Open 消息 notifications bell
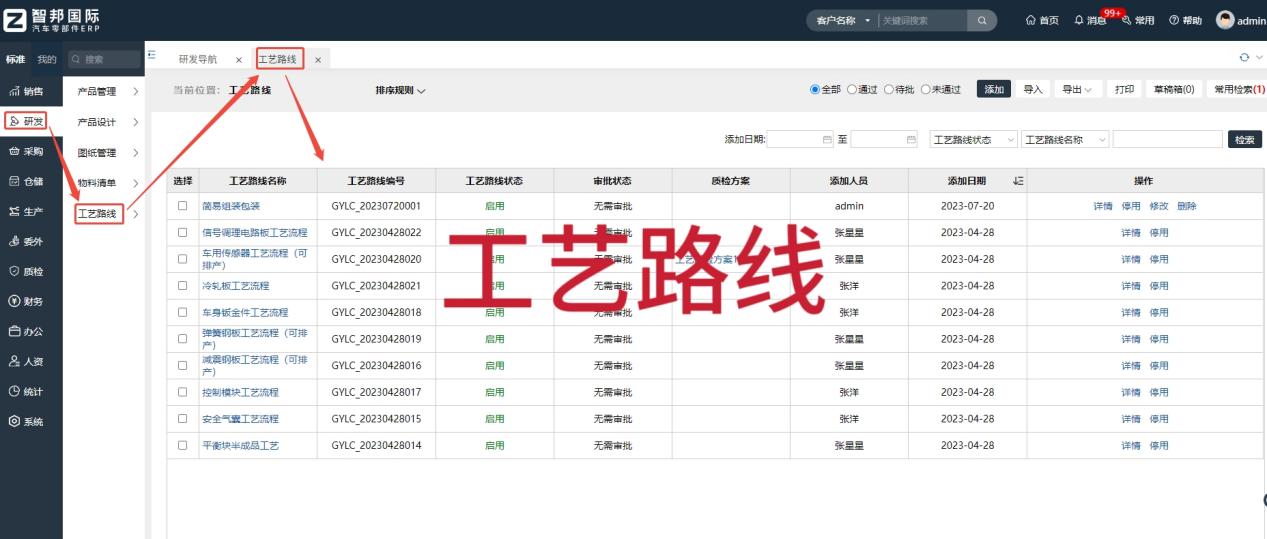This screenshot has height=539, width=1267. click(1090, 20)
